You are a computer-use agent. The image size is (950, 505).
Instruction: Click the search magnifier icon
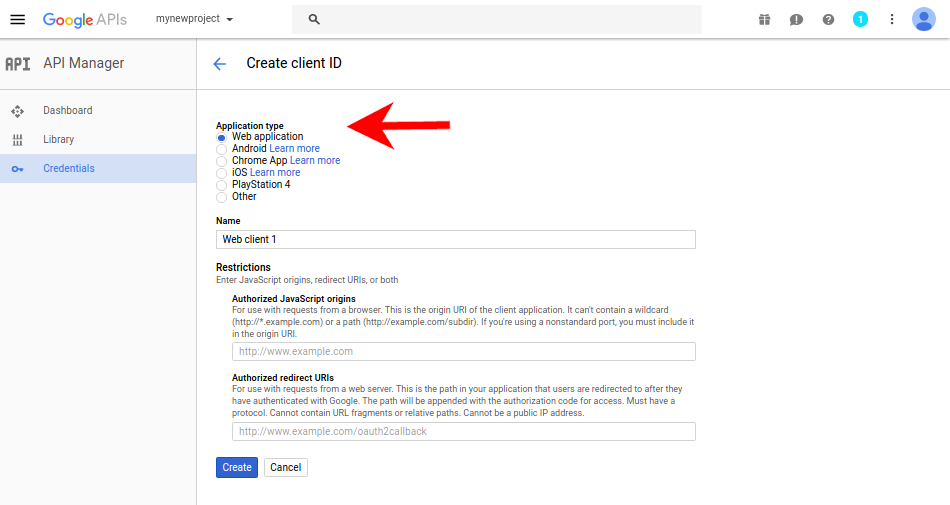(x=314, y=19)
